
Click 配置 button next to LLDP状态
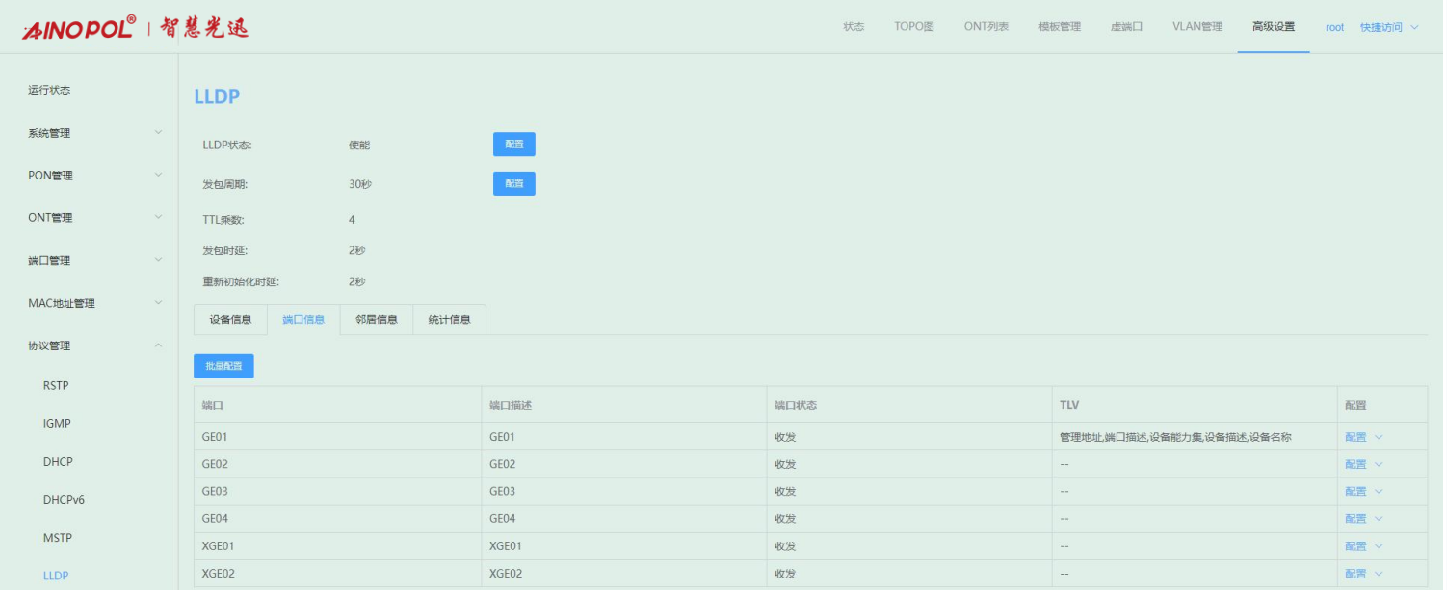pos(514,144)
